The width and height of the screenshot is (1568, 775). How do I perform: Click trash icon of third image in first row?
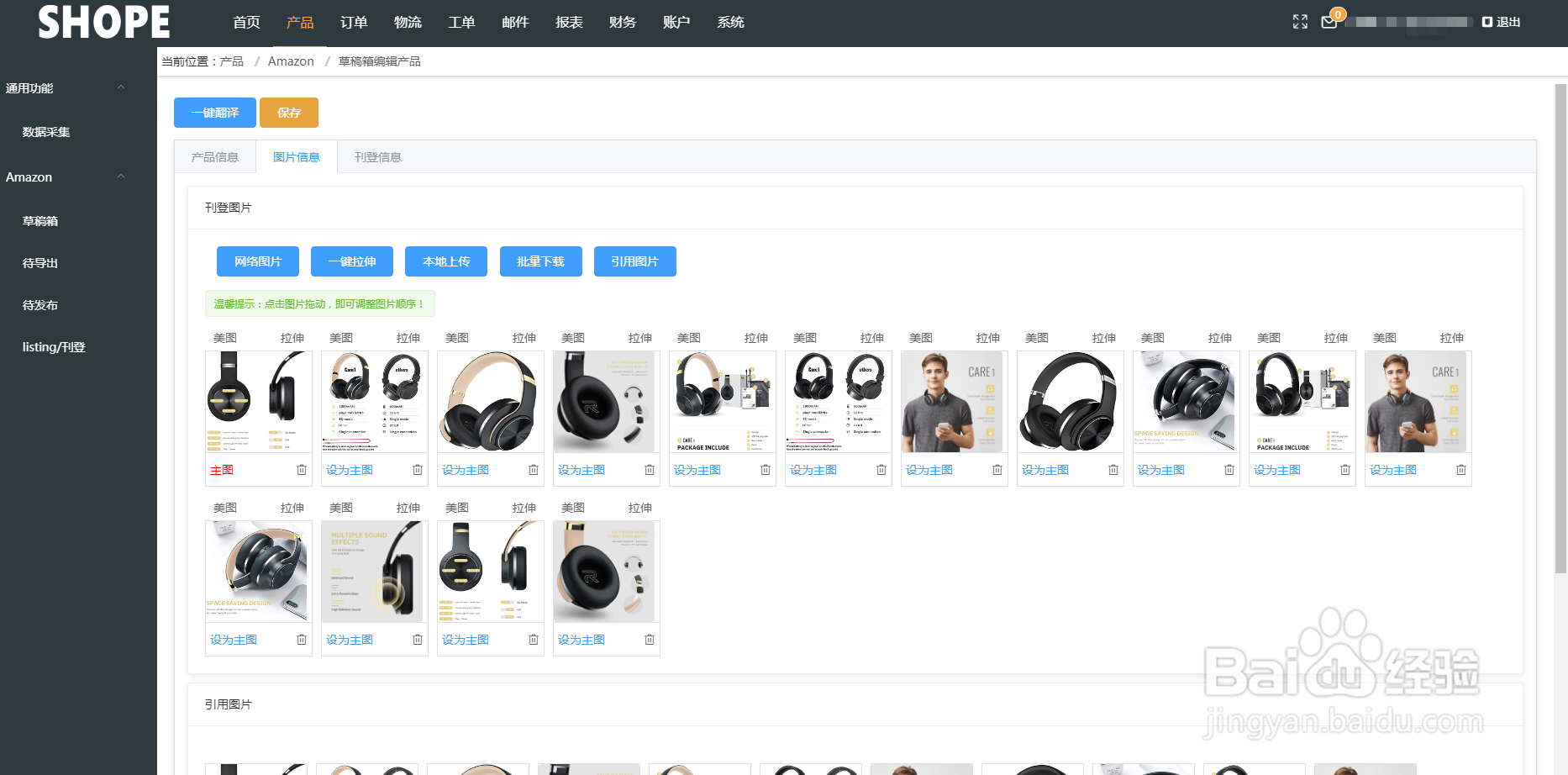click(534, 470)
